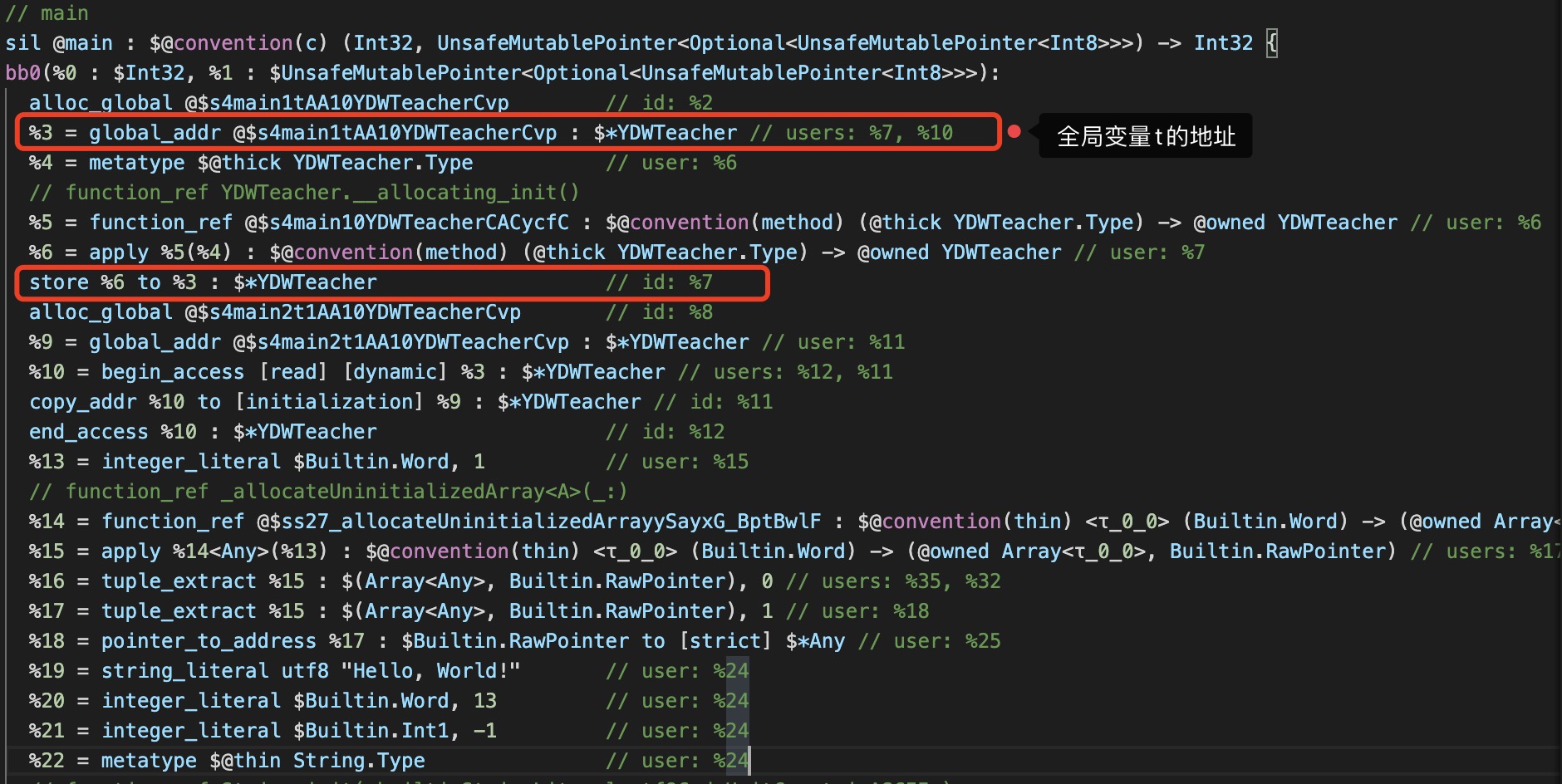Click '%6 = apply %5(%4)' line
The image size is (1562, 784).
[616, 252]
